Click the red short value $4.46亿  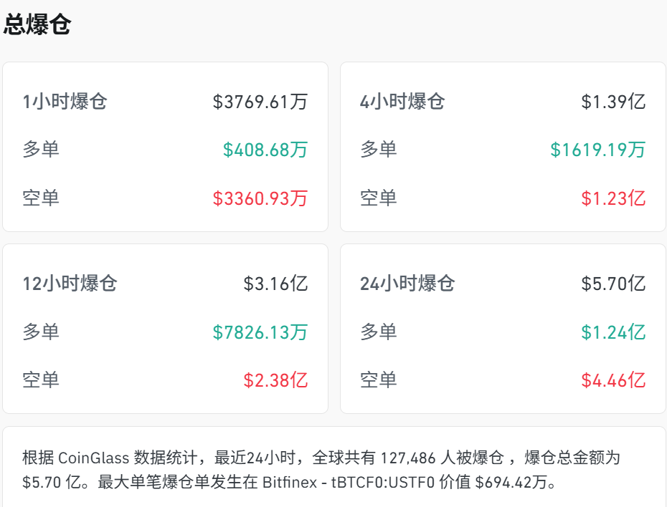coord(613,379)
